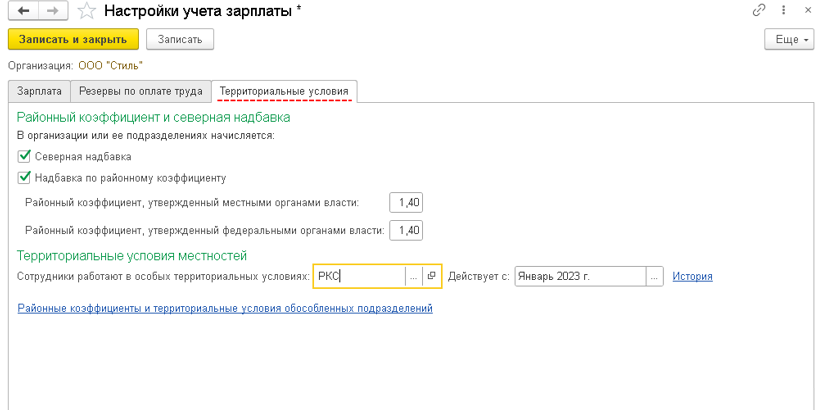The height and width of the screenshot is (410, 819).
Task: Click ellipsis button of Январь 2023 field
Action: click(654, 277)
